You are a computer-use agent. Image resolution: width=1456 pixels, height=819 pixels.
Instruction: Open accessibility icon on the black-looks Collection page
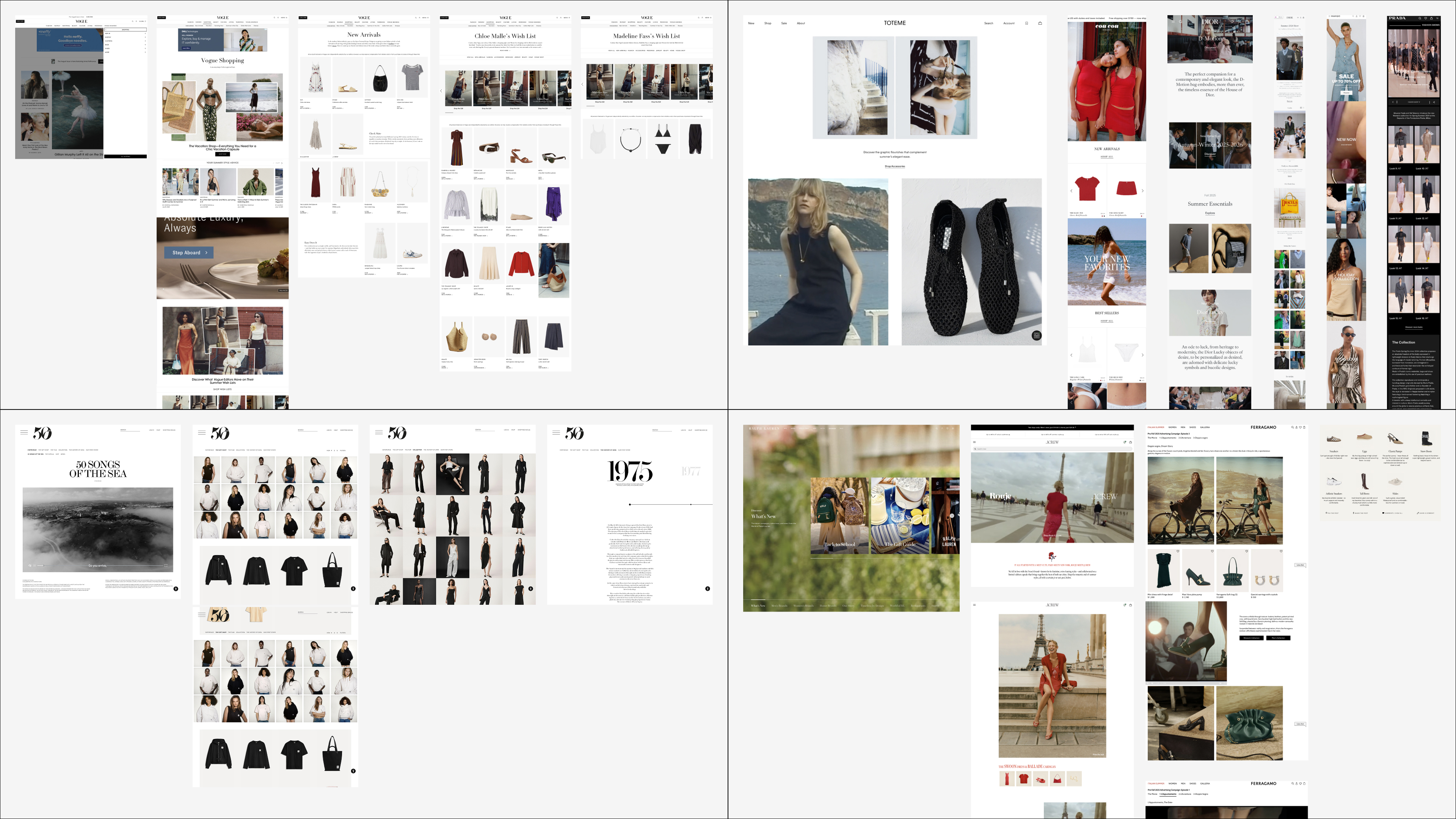click(530, 589)
